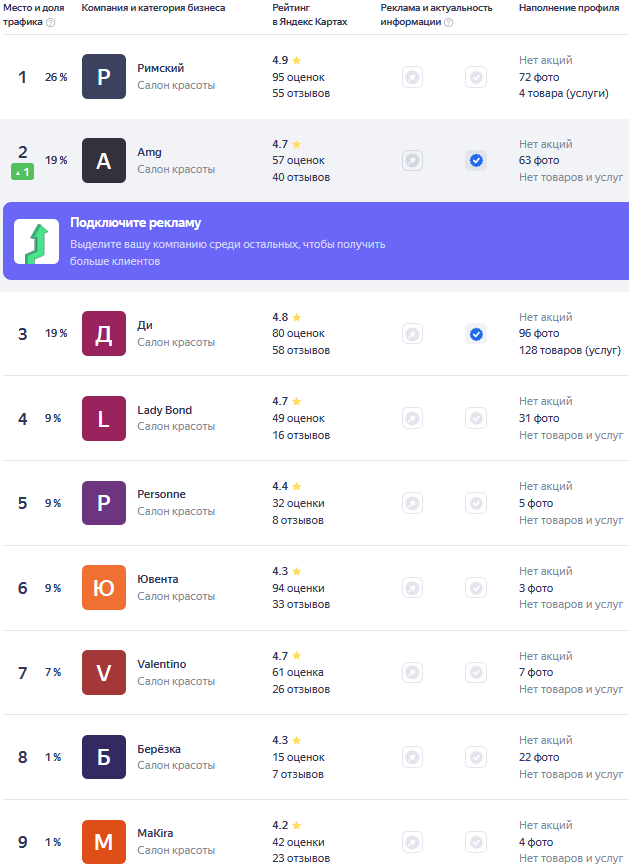The image size is (629, 866).
Task: Click '49 оценок' in the Lady Bond row
Action: pyautogui.click(x=298, y=419)
